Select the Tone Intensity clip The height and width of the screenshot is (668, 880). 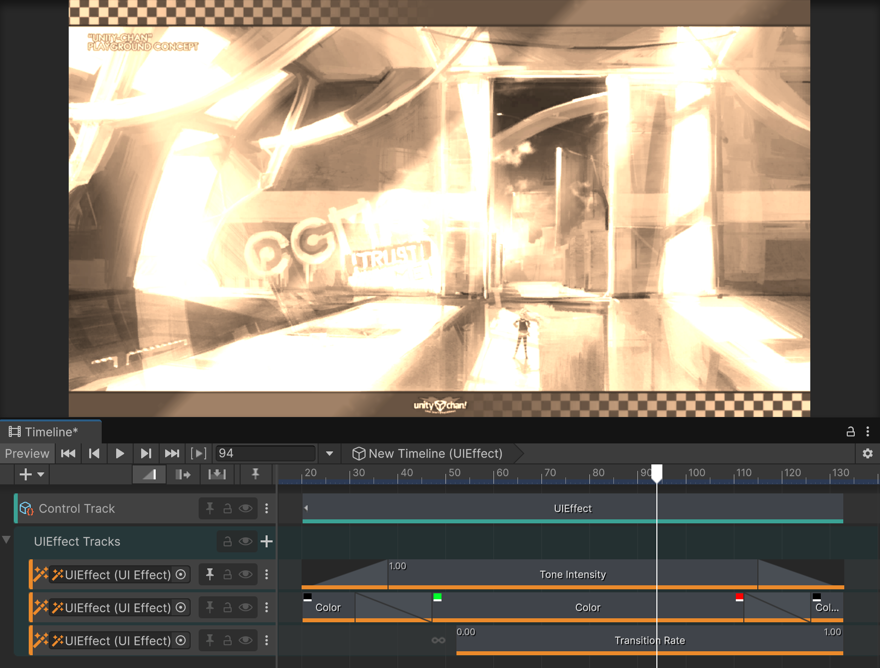pyautogui.click(x=572, y=574)
